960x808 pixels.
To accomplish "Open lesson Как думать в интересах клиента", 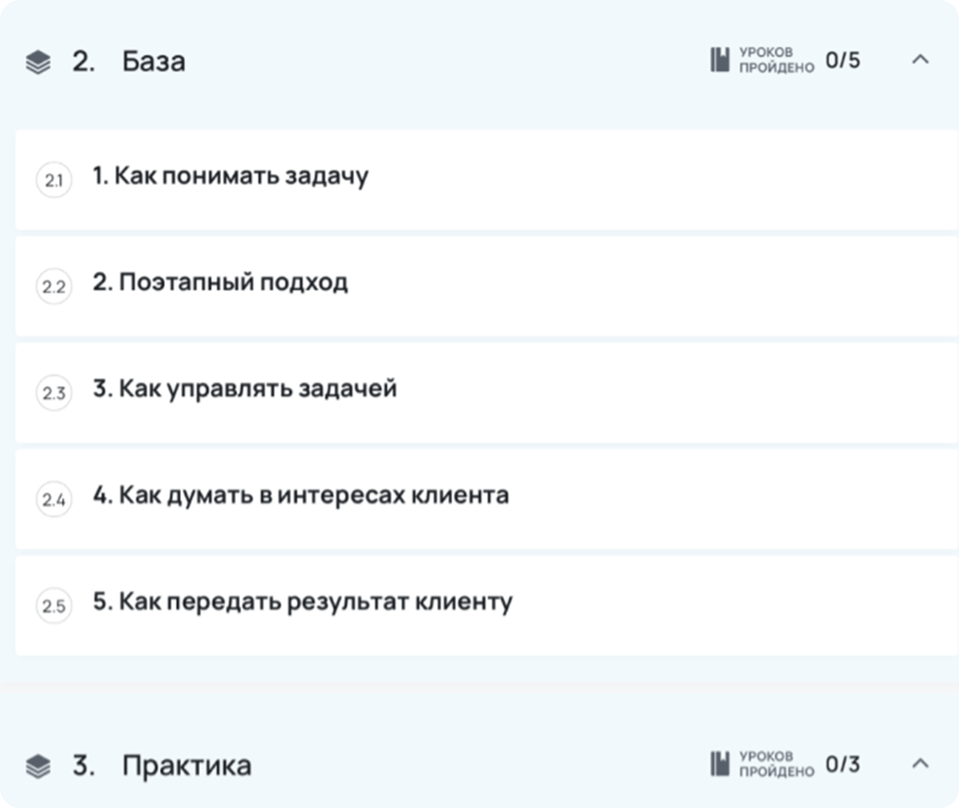I will 487,499.
